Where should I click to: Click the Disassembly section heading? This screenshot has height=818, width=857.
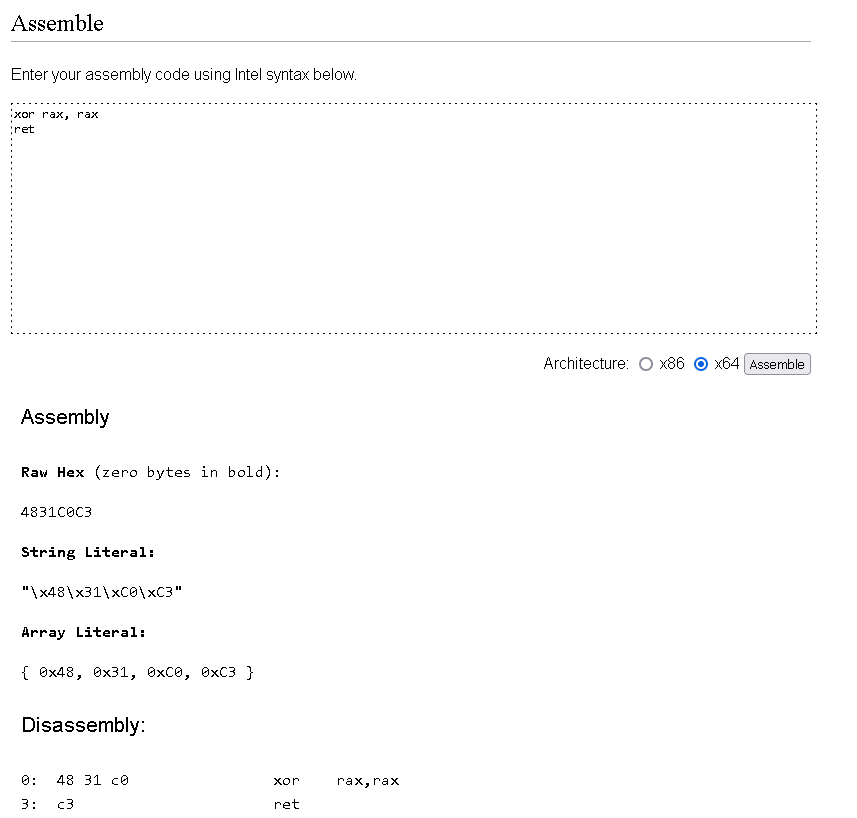click(83, 725)
